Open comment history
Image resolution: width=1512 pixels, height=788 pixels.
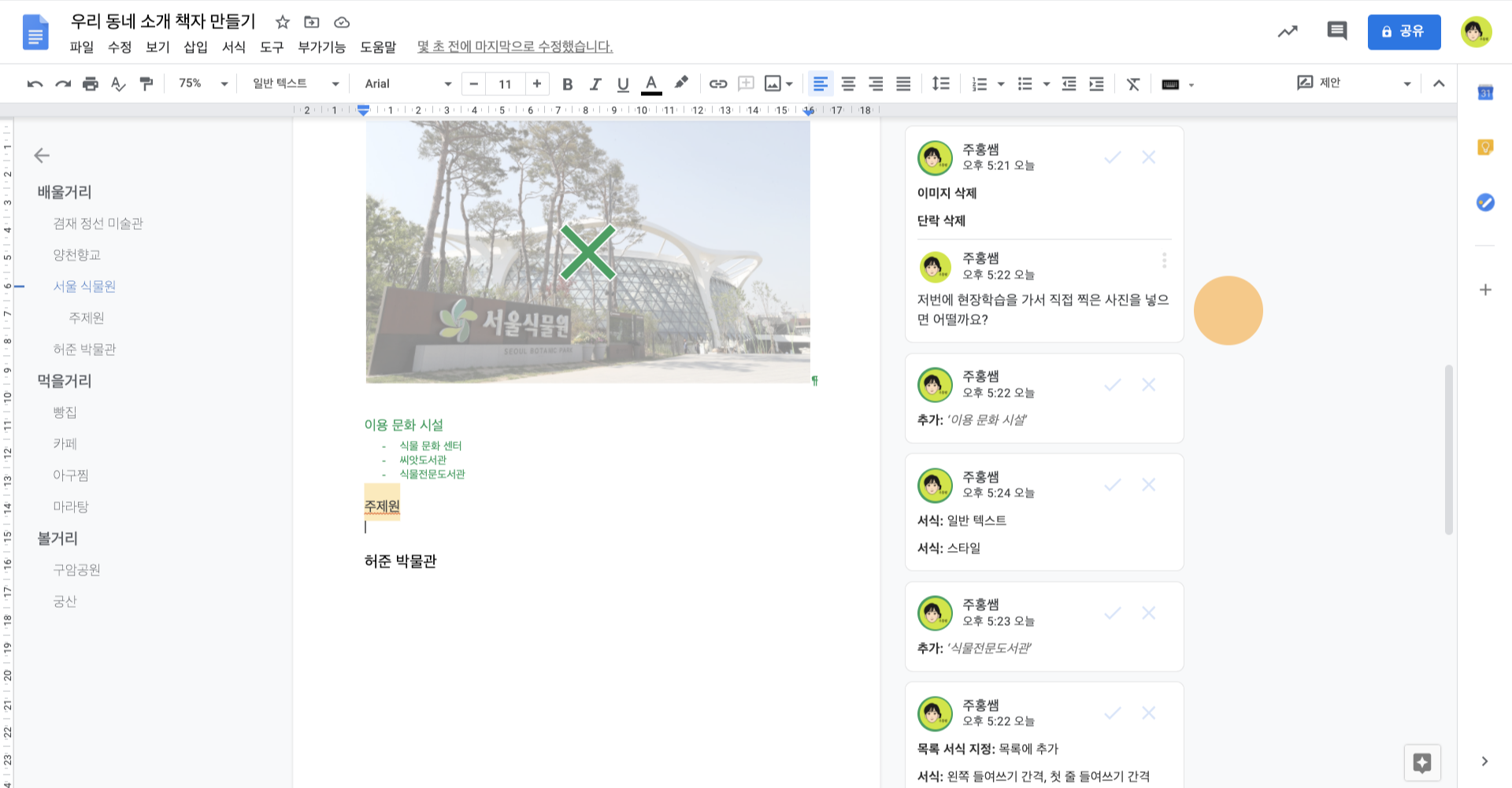(x=1337, y=31)
